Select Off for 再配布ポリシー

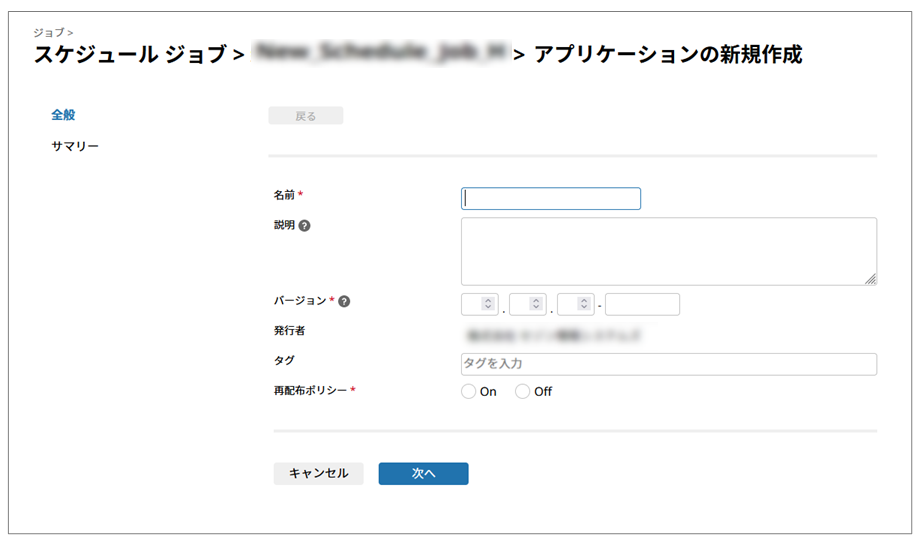click(x=523, y=392)
